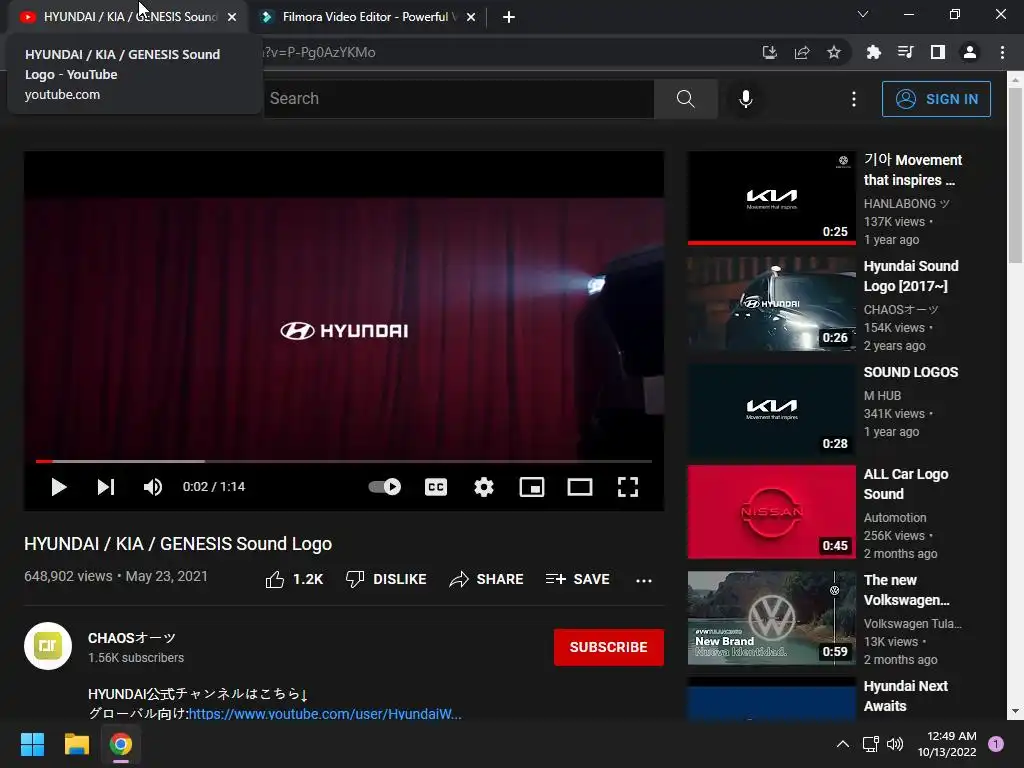The width and height of the screenshot is (1024, 768).
Task: Switch to Filmora Video Editor tab
Action: coord(369,17)
